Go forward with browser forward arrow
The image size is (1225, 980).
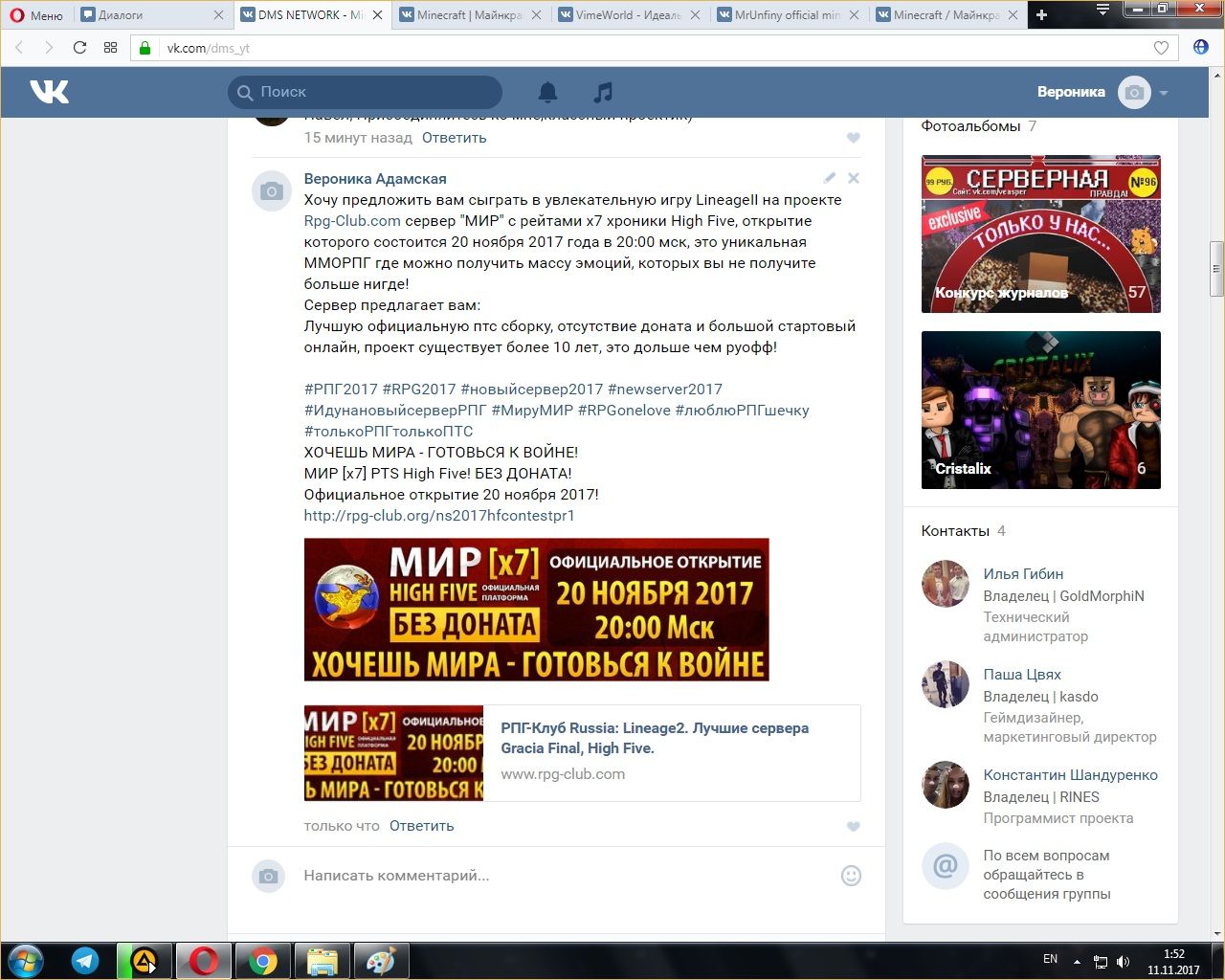[x=49, y=48]
